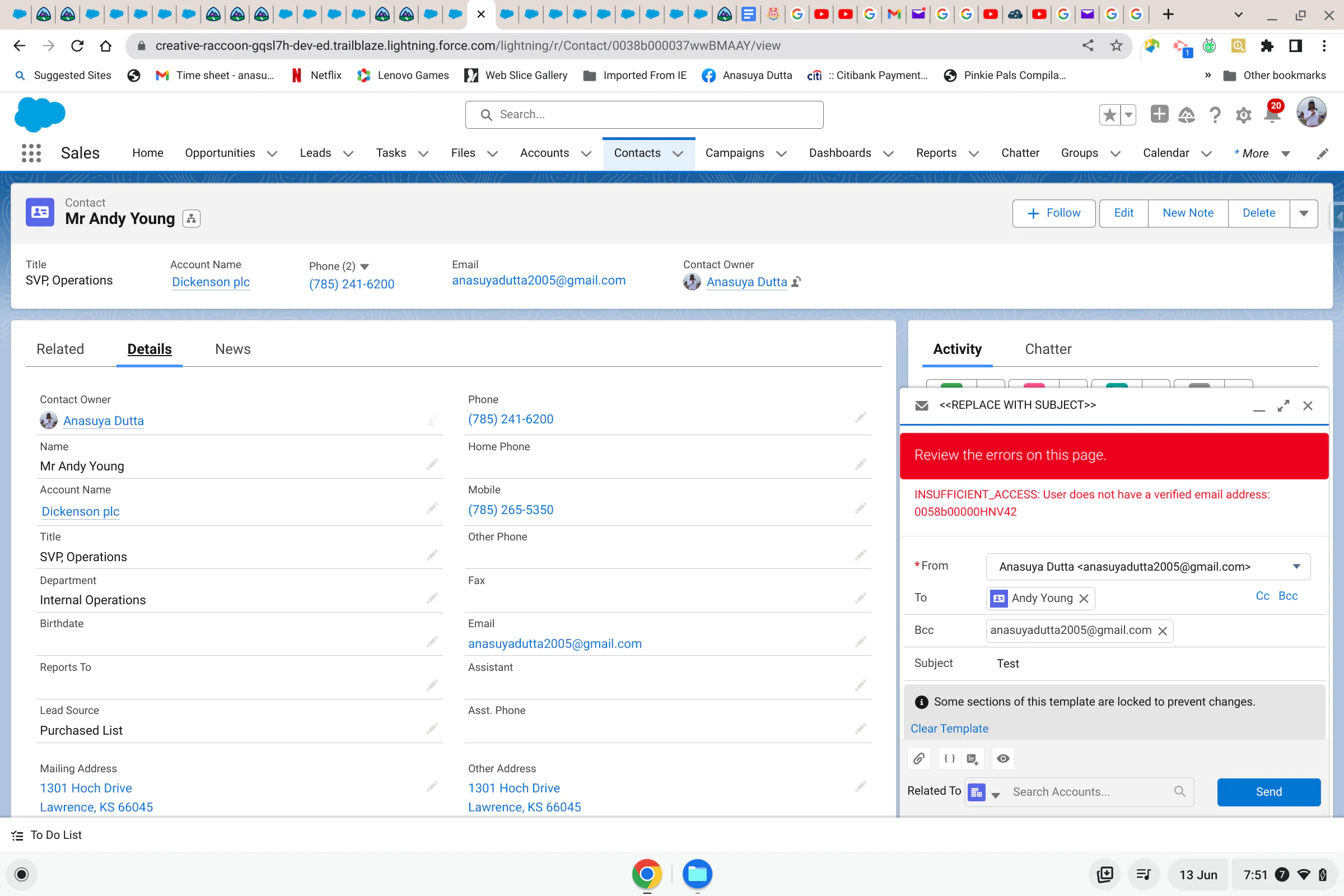Select the Details tab
Image resolution: width=1344 pixels, height=896 pixels.
tap(149, 349)
